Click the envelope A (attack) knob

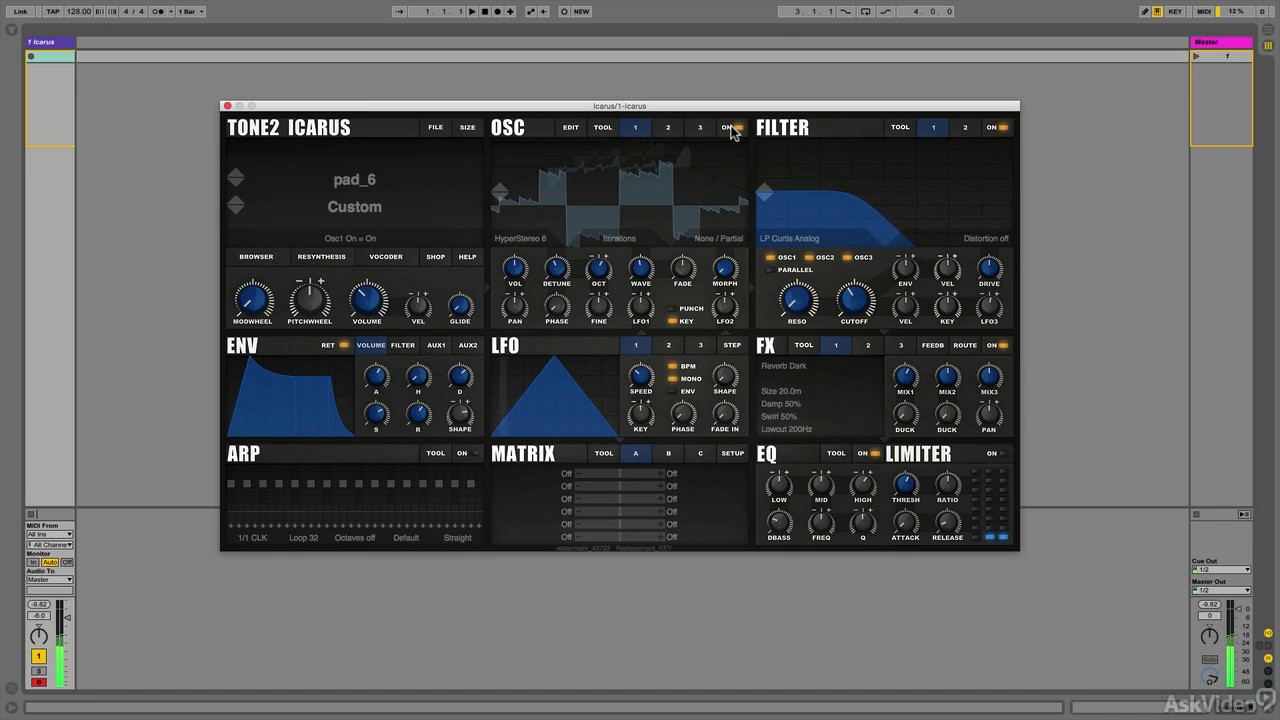pos(376,376)
